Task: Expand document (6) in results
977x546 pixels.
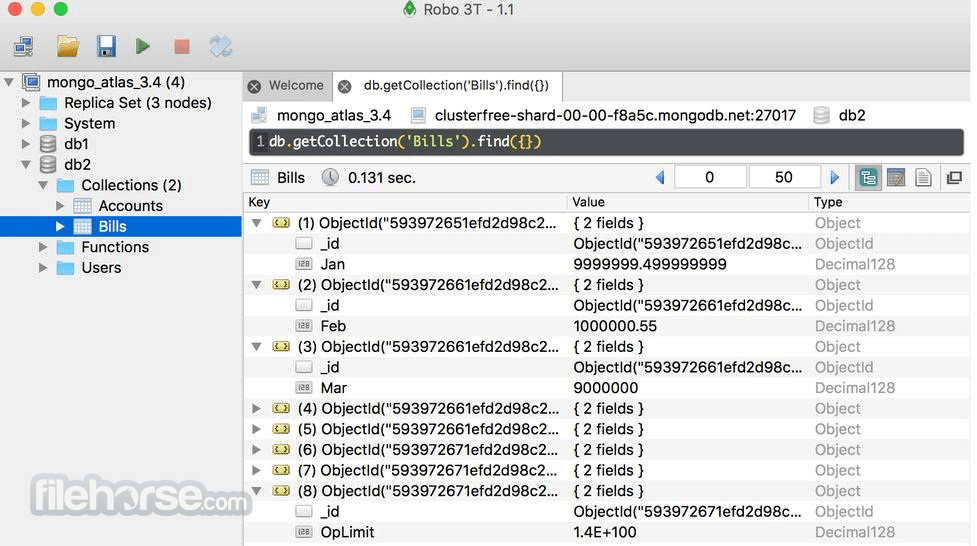Action: 256,449
